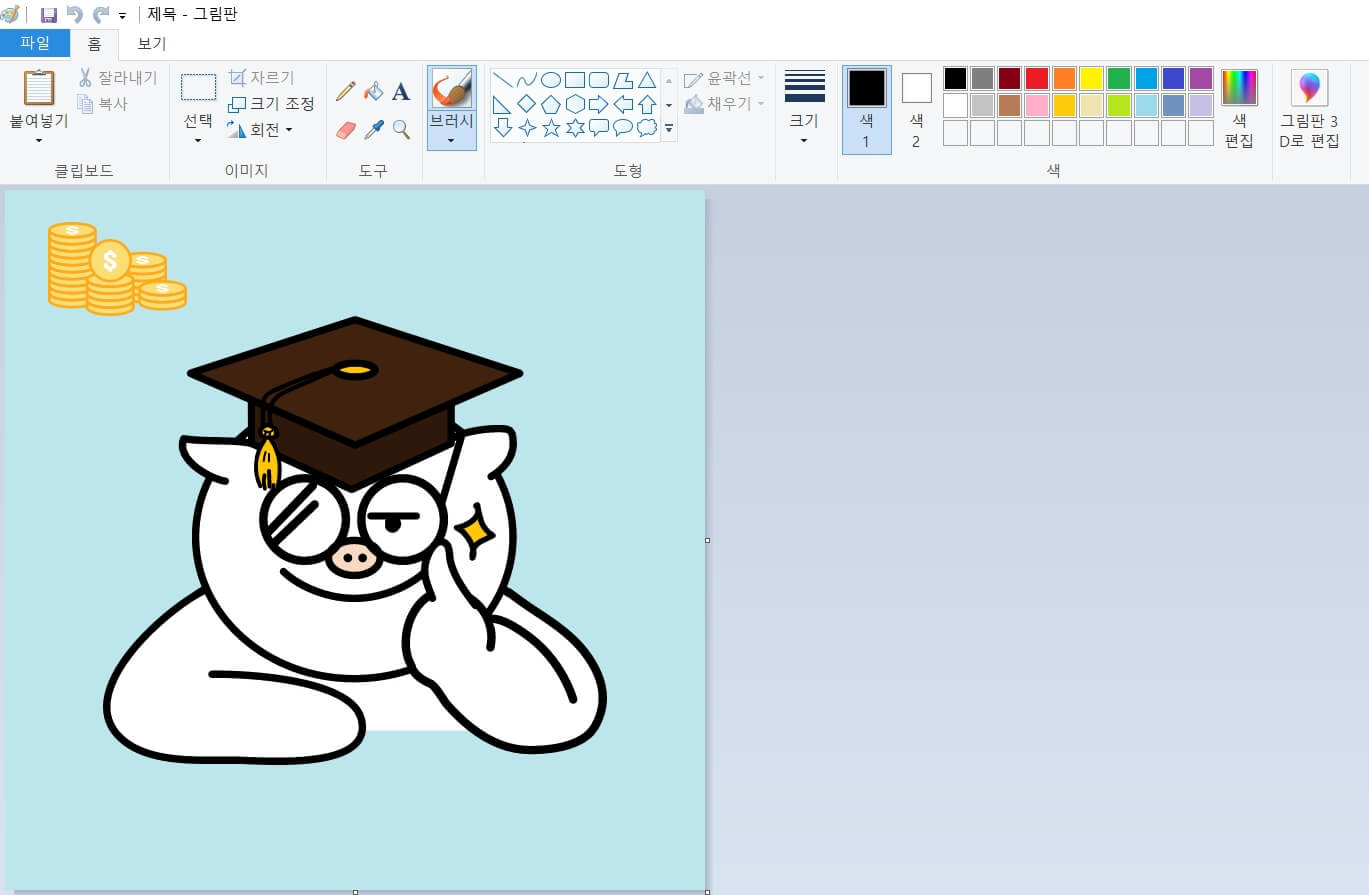1369x895 pixels.
Task: Choose the Oval shape
Action: pyautogui.click(x=551, y=80)
